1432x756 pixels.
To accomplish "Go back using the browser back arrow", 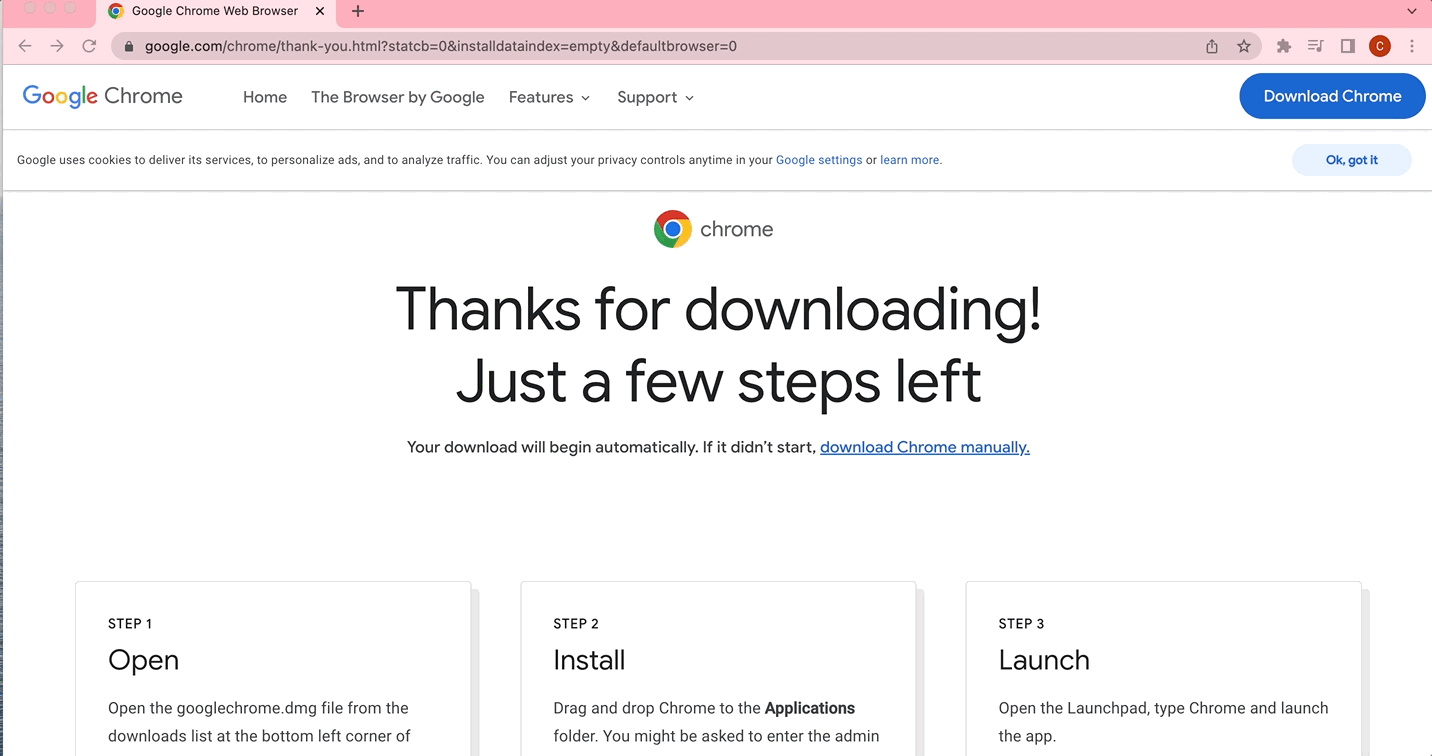I will [x=25, y=46].
